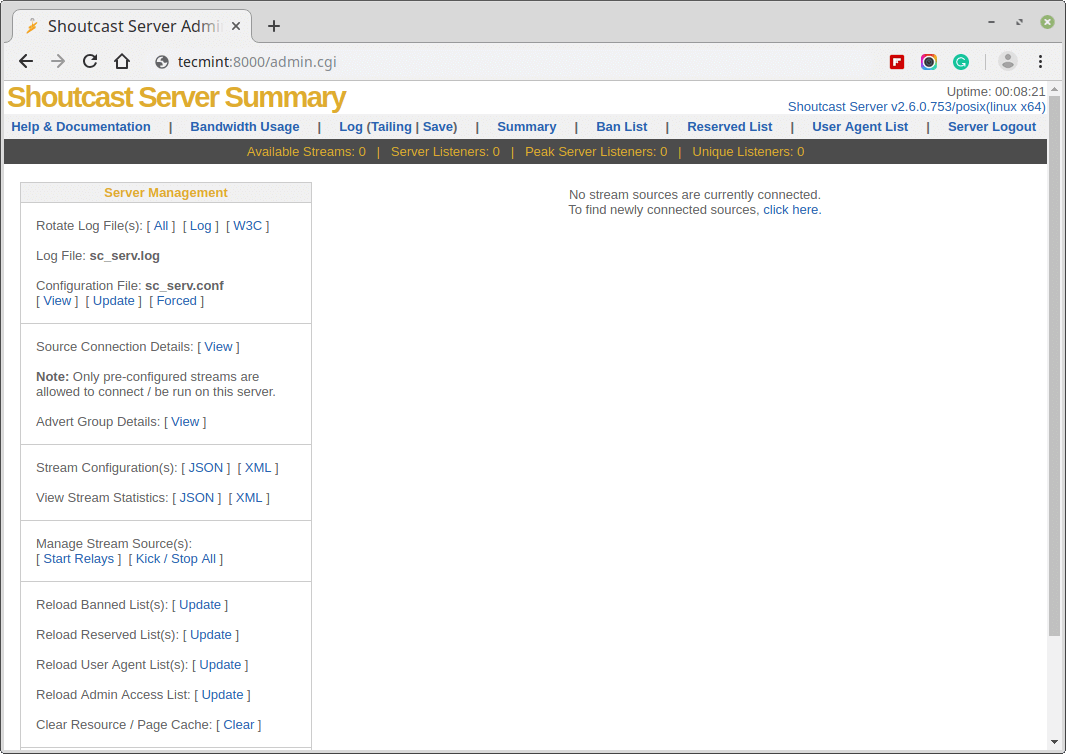Image resolution: width=1066 pixels, height=754 pixels.
Task: Open Bandwidth Usage page
Action: (245, 126)
